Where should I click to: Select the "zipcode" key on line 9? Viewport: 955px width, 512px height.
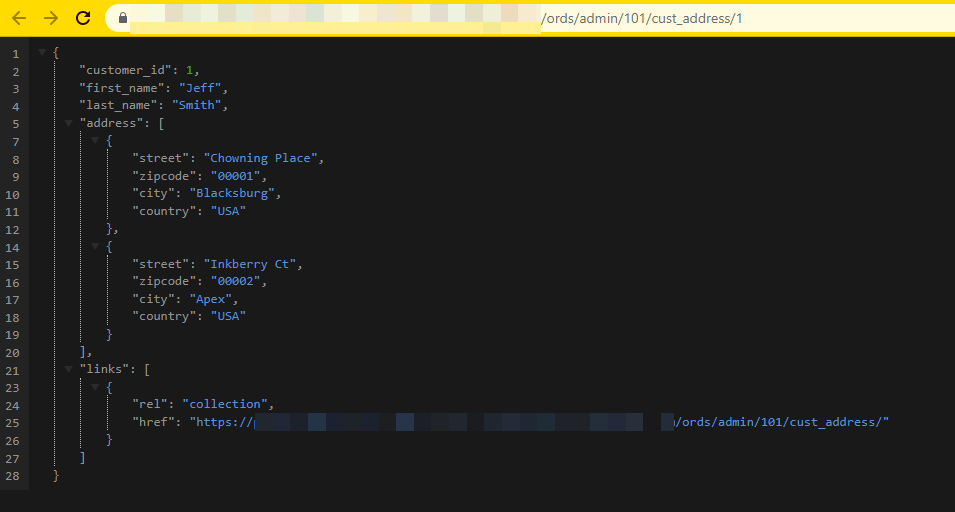(164, 176)
